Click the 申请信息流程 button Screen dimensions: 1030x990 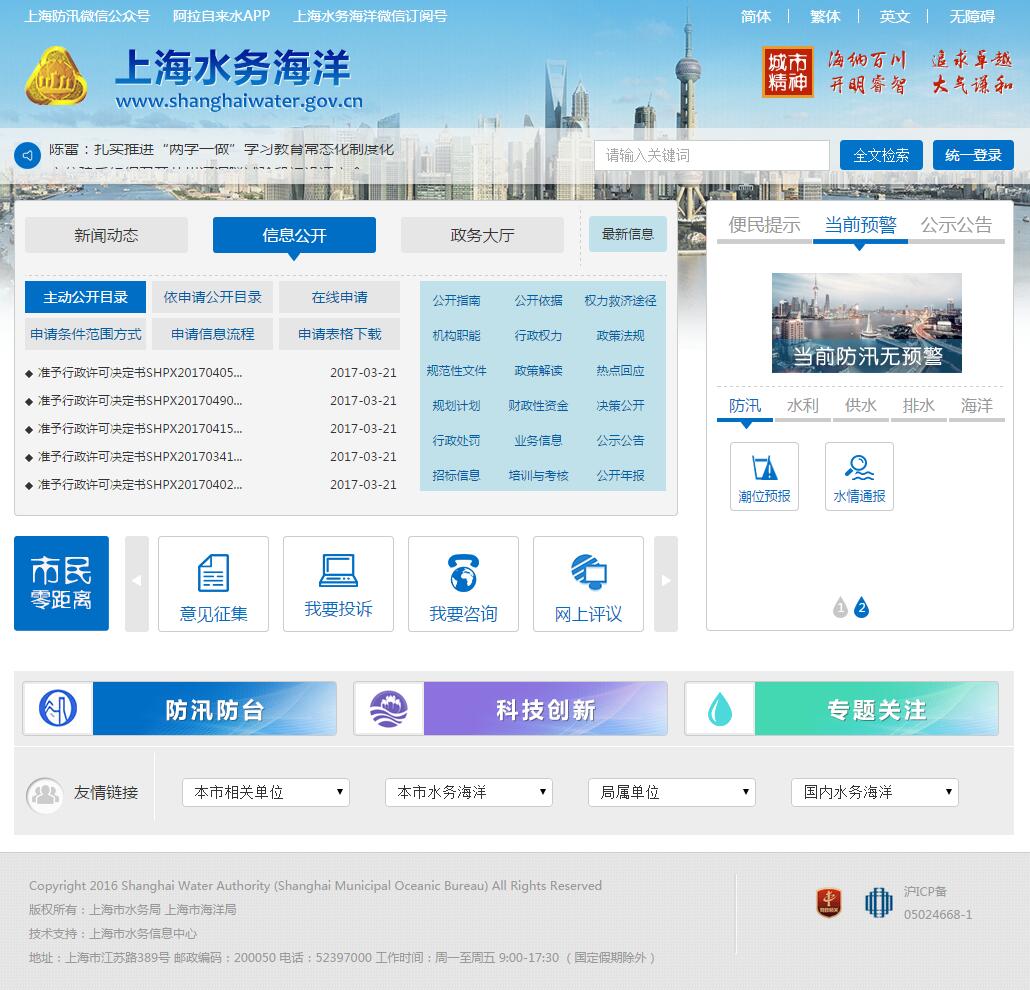(212, 334)
